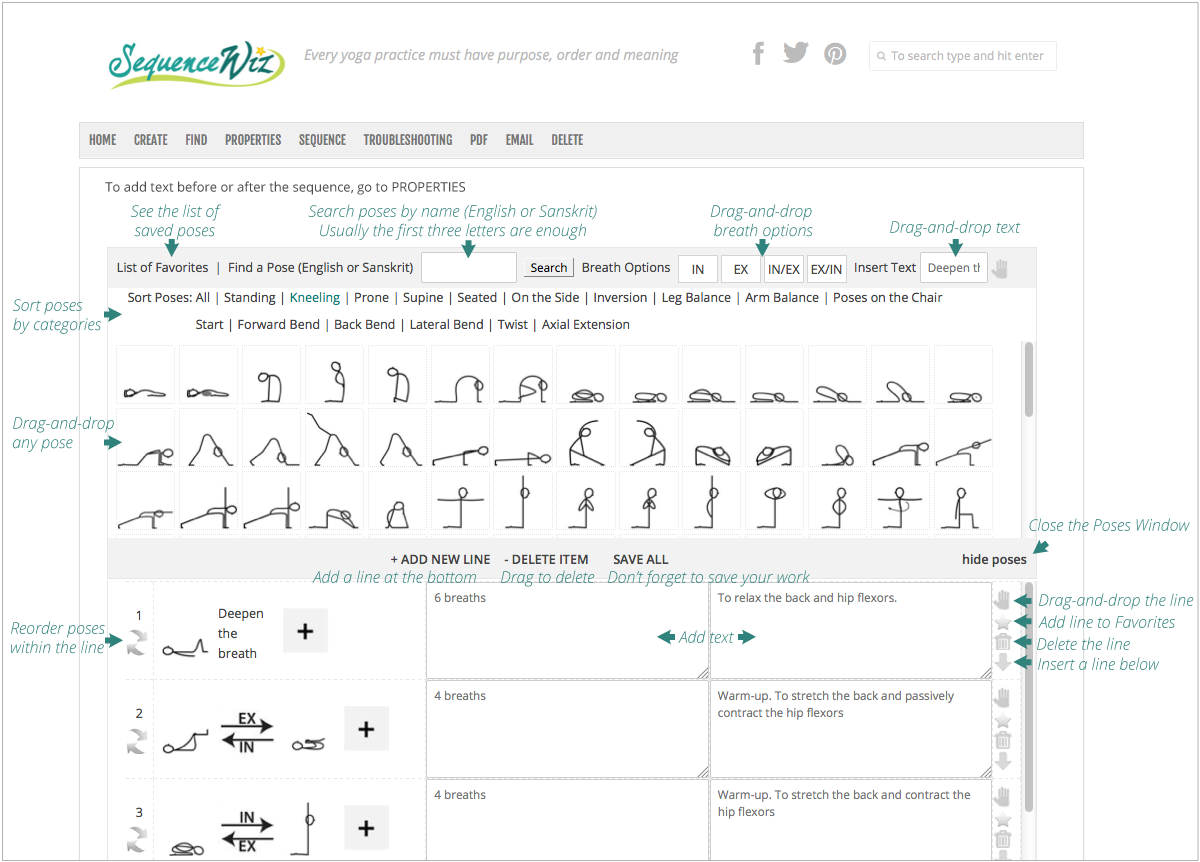
Task: Insert a line below line 2 arrow
Action: click(1003, 761)
